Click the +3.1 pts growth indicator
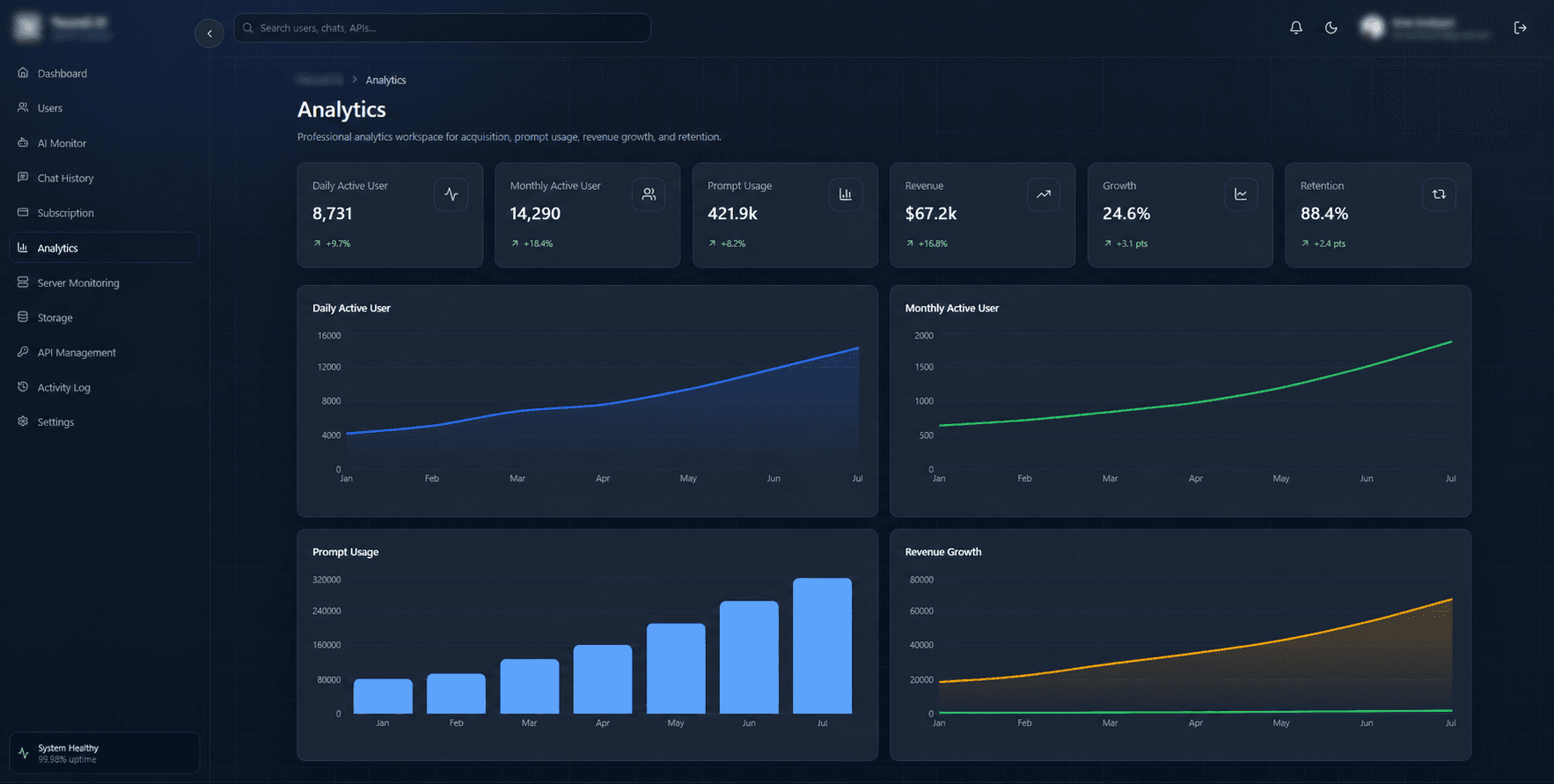Screen dimensions: 1554x784 point(1125,244)
